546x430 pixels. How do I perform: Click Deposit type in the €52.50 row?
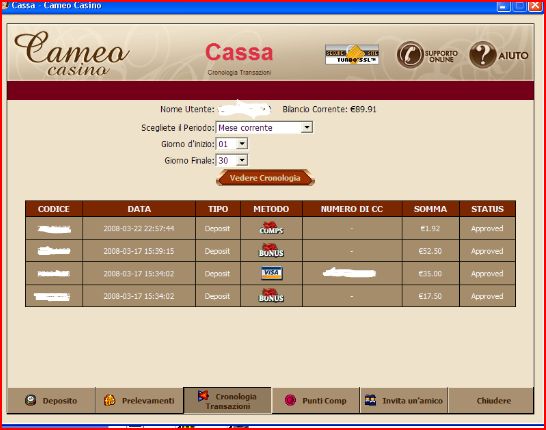click(x=217, y=251)
